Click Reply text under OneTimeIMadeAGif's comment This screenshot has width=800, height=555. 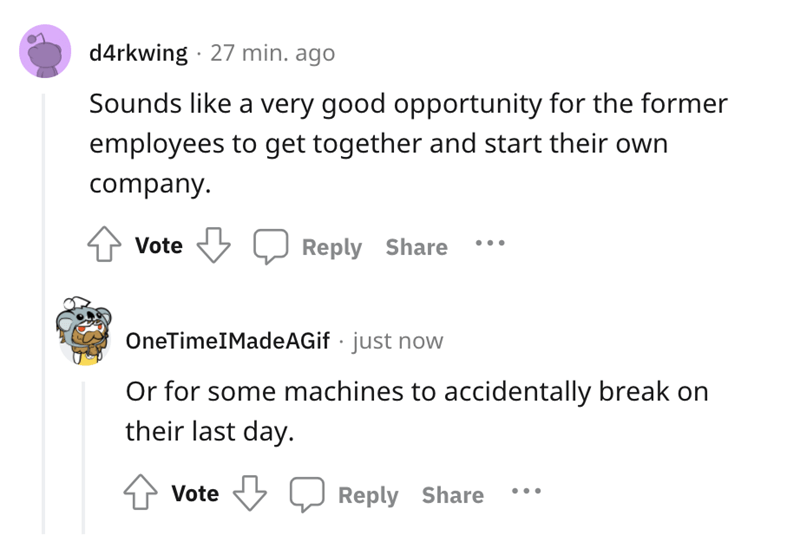(x=368, y=495)
